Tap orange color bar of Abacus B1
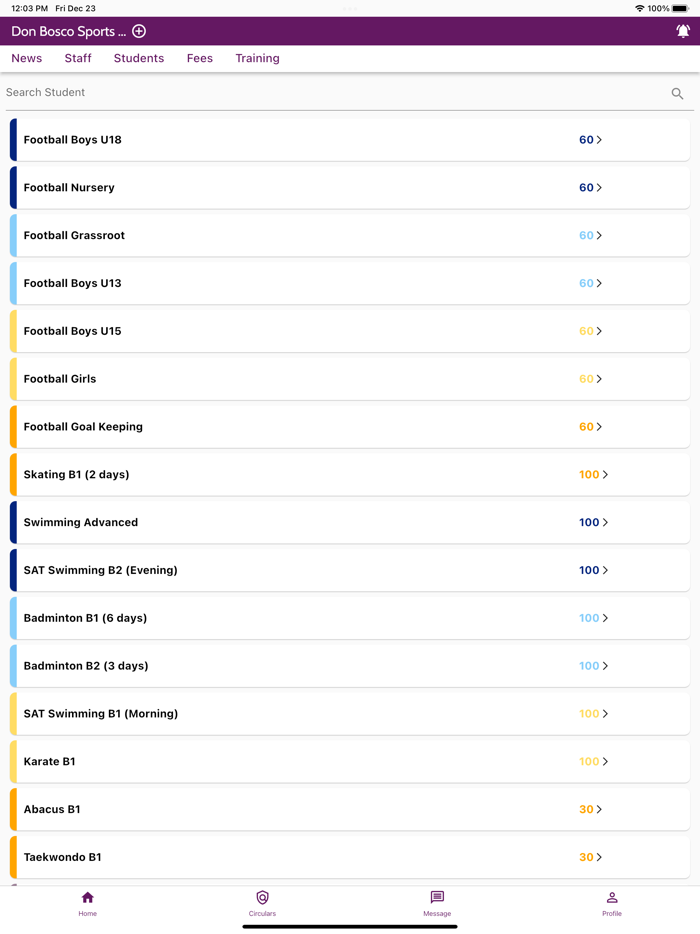 click(14, 809)
